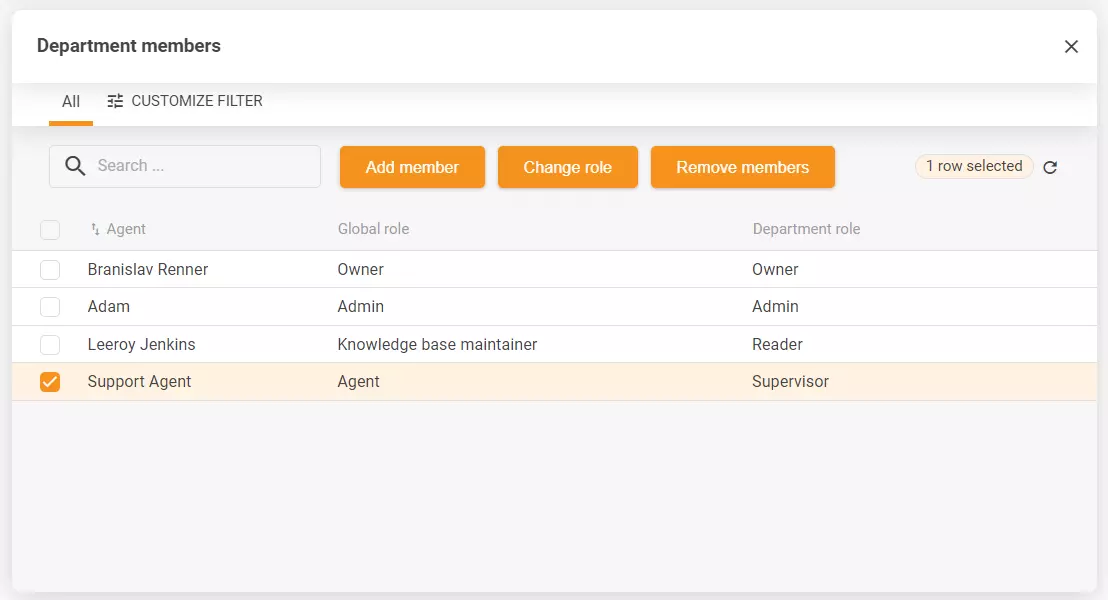Uncheck the Support Agent row checkbox
Image resolution: width=1108 pixels, height=600 pixels.
tap(50, 381)
